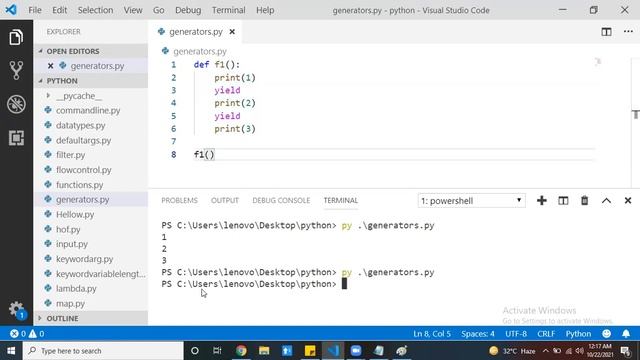
Task: Select language mode Python in status bar
Action: (x=578, y=334)
